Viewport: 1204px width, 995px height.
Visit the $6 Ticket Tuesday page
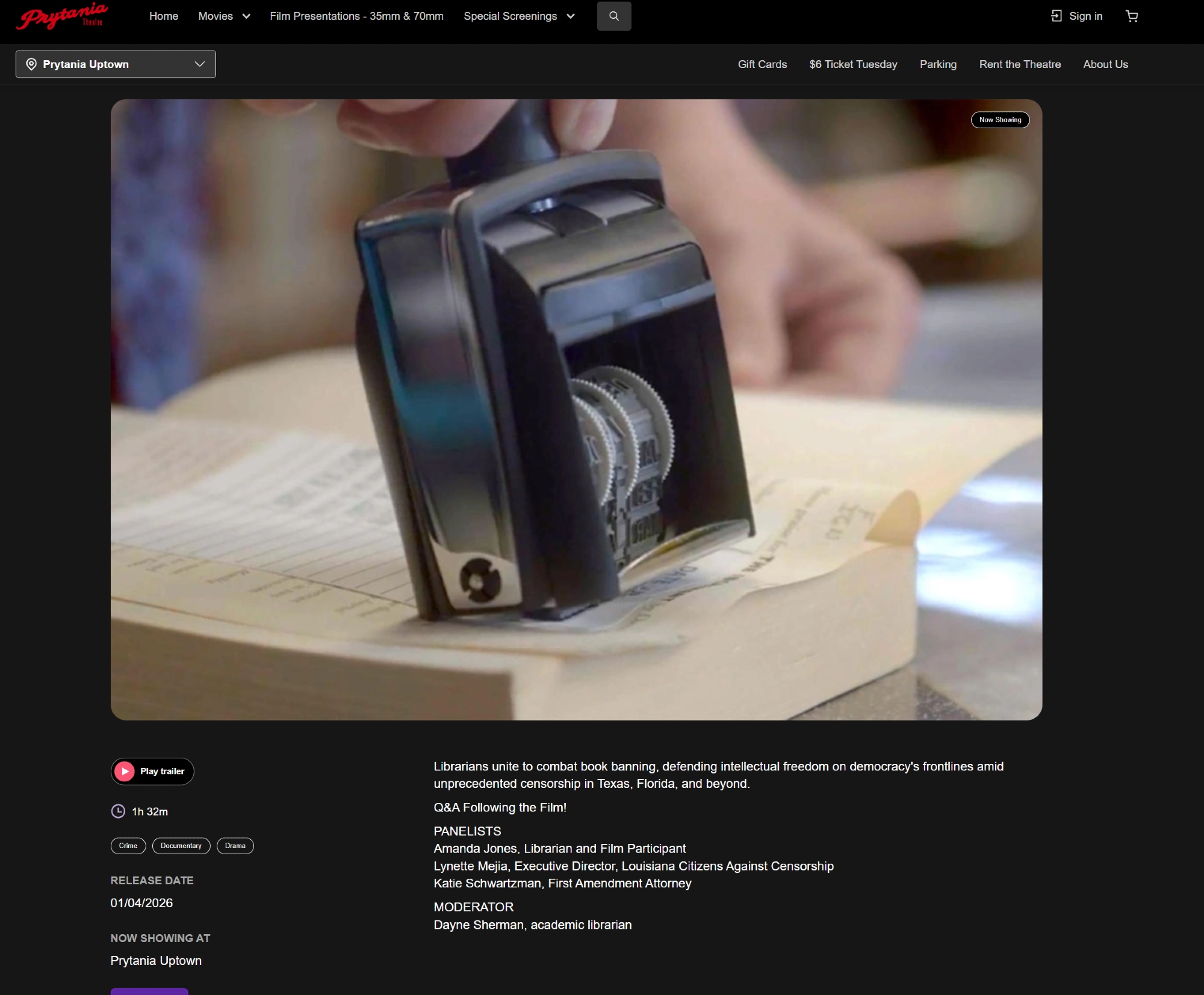coord(852,64)
